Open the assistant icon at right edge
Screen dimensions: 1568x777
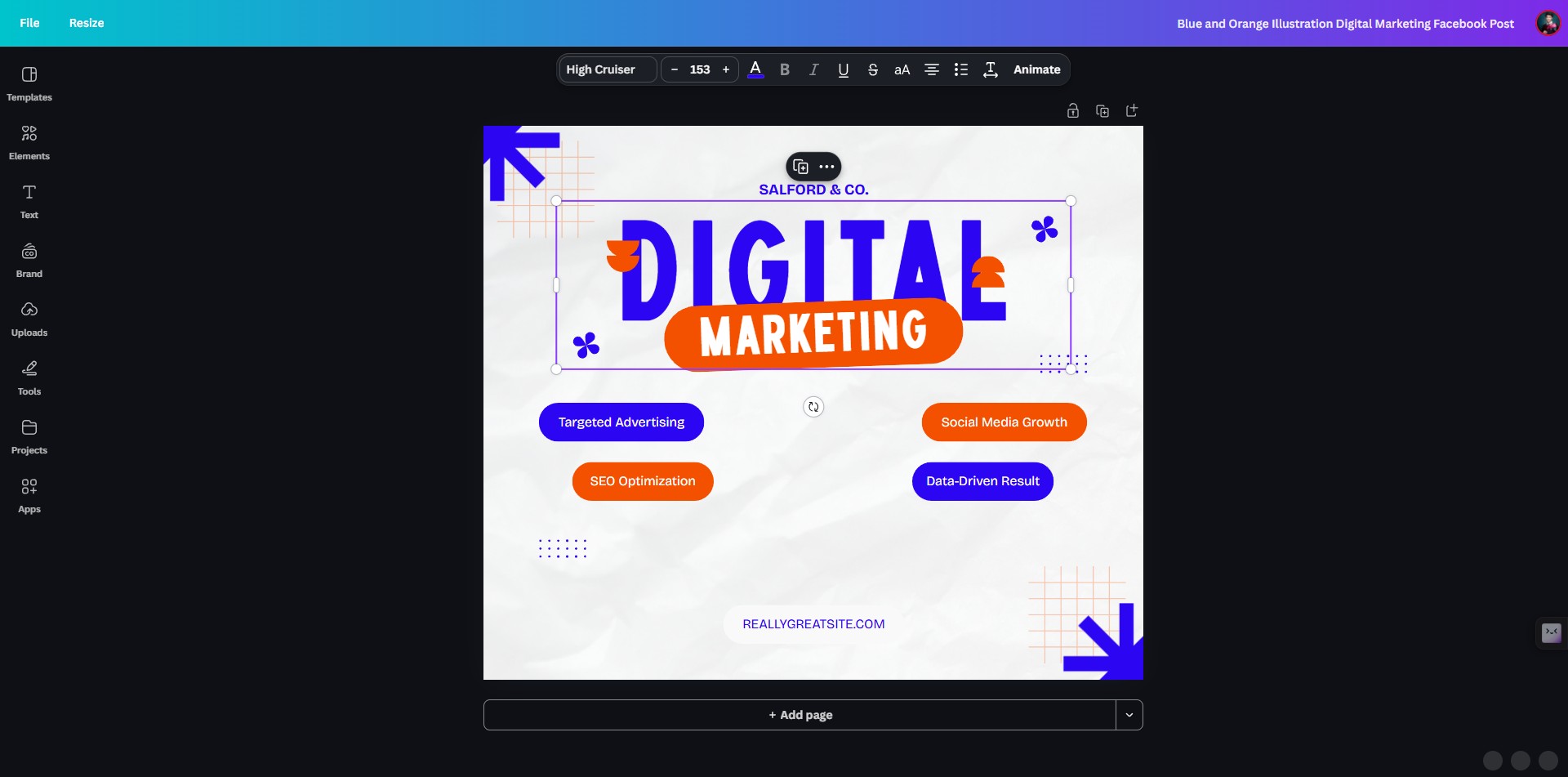pos(1552,632)
